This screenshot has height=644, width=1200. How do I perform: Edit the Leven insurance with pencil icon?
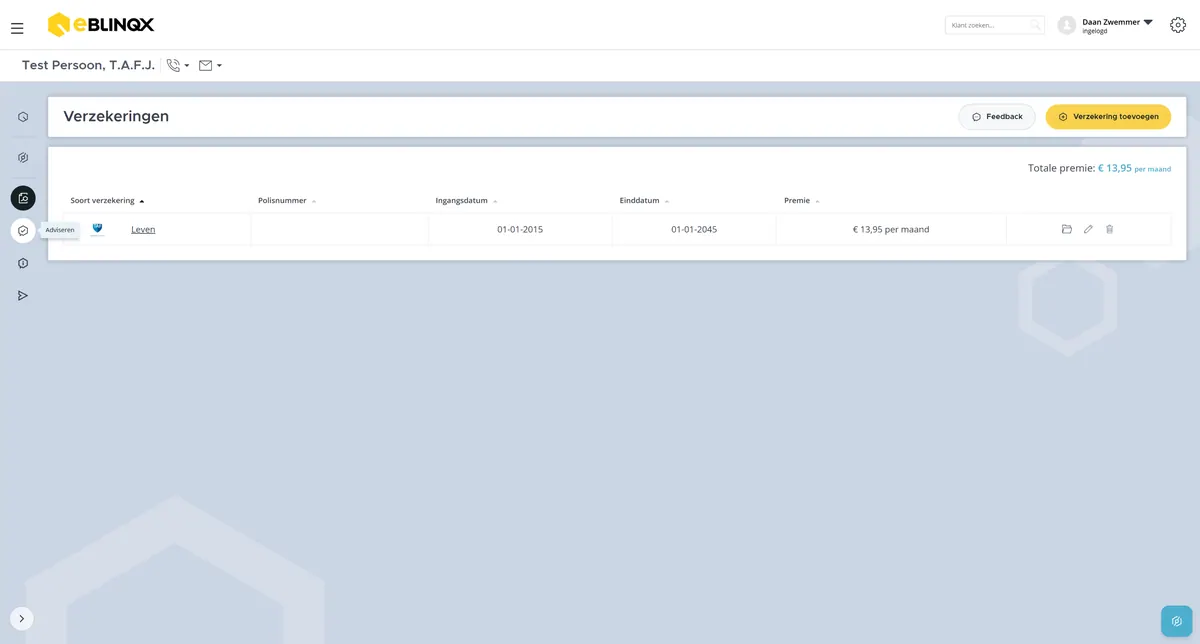coord(1088,229)
